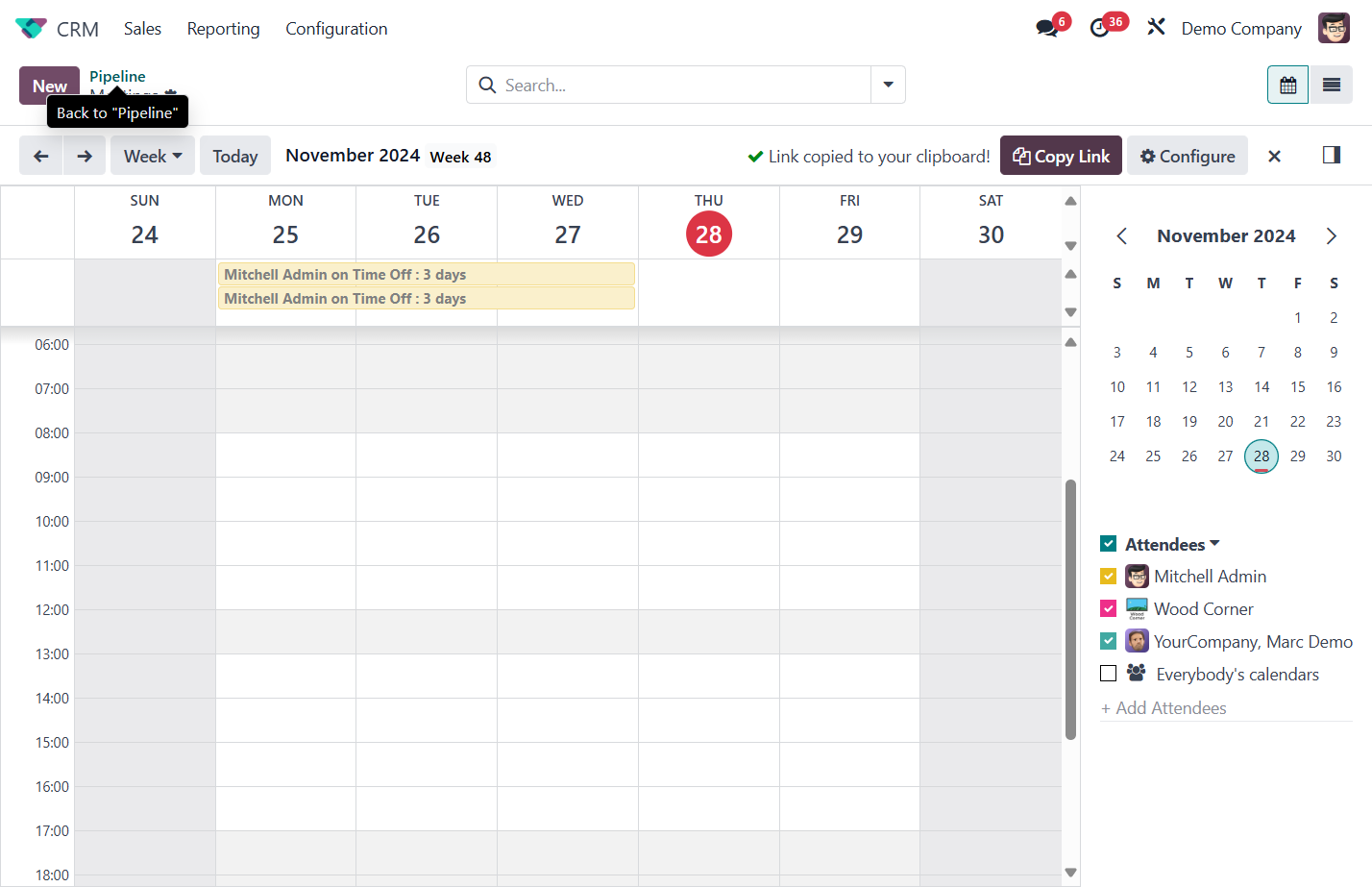Select November 12 in mini calendar

tap(1189, 387)
